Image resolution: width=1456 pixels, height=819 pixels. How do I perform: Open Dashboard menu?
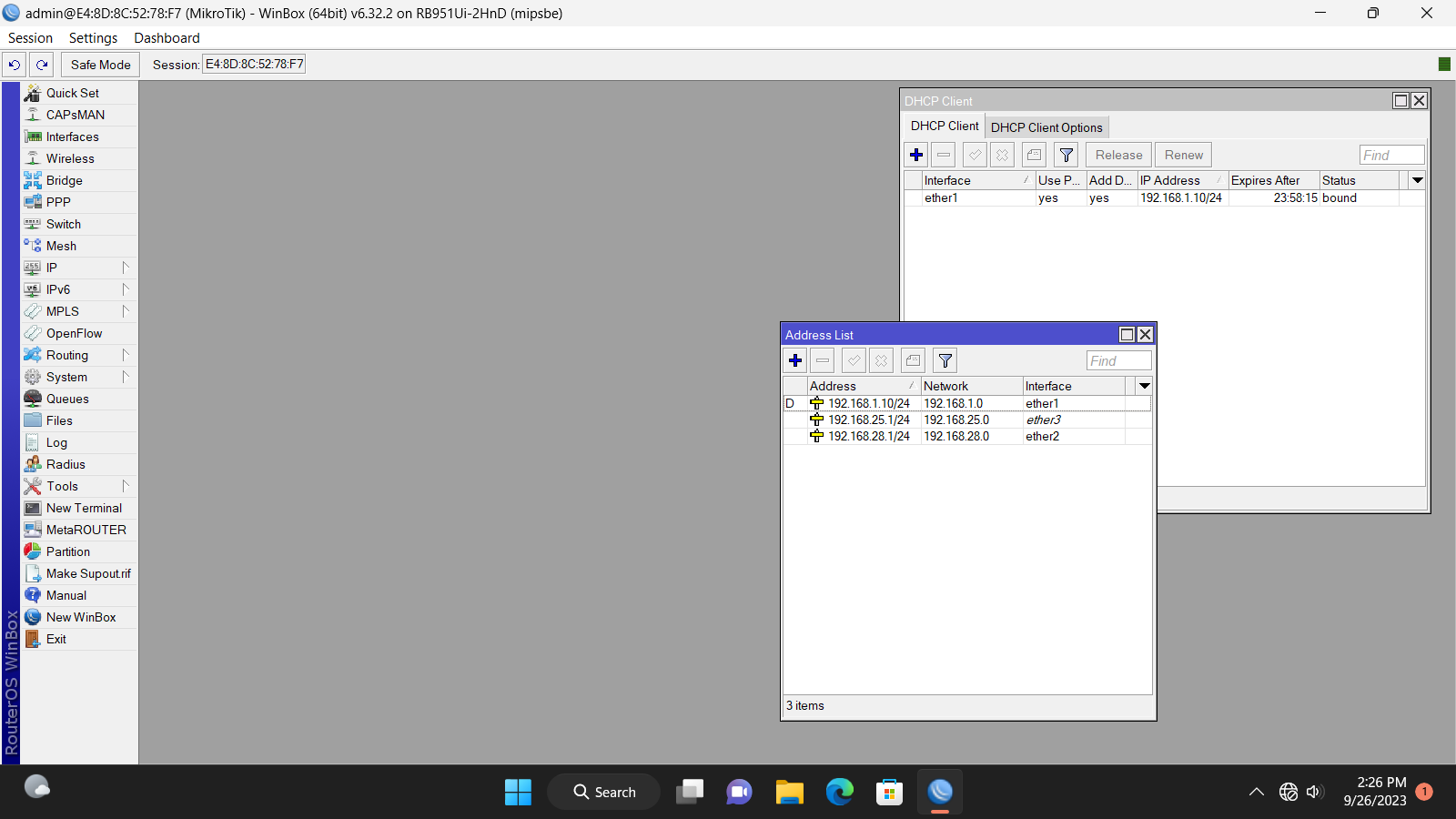tap(167, 38)
